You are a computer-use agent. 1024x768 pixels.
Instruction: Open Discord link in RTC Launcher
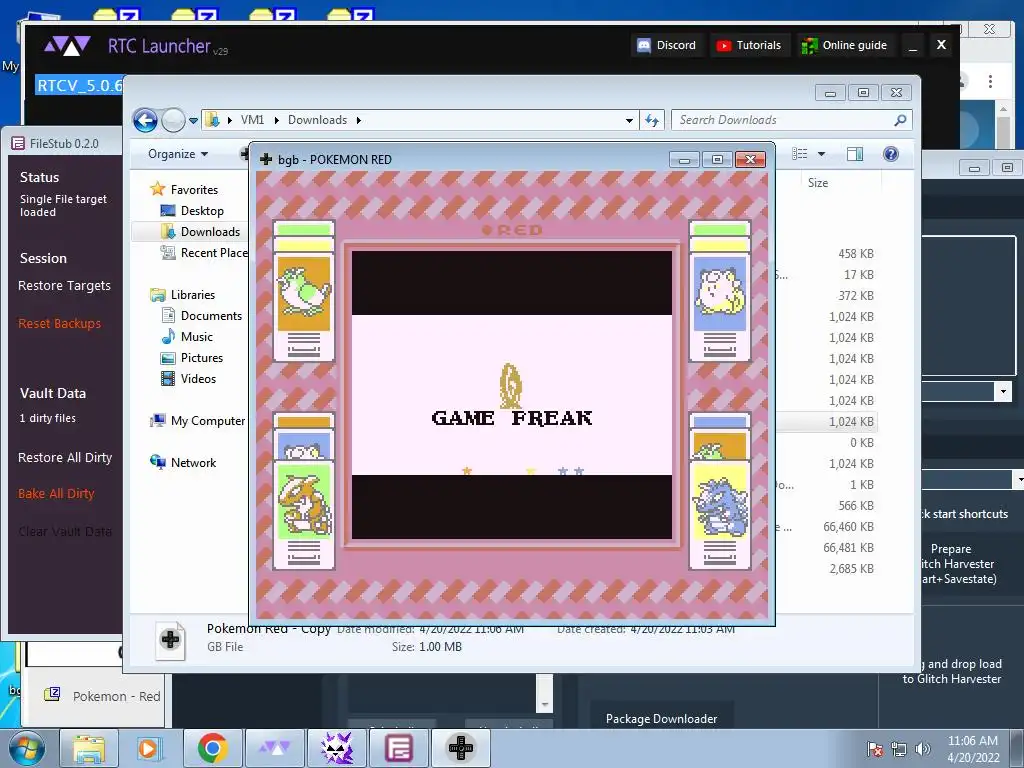(667, 45)
